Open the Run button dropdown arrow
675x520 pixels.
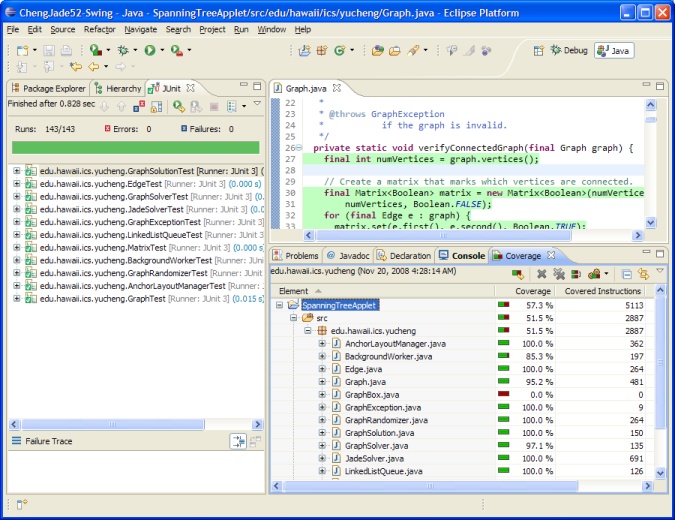162,50
